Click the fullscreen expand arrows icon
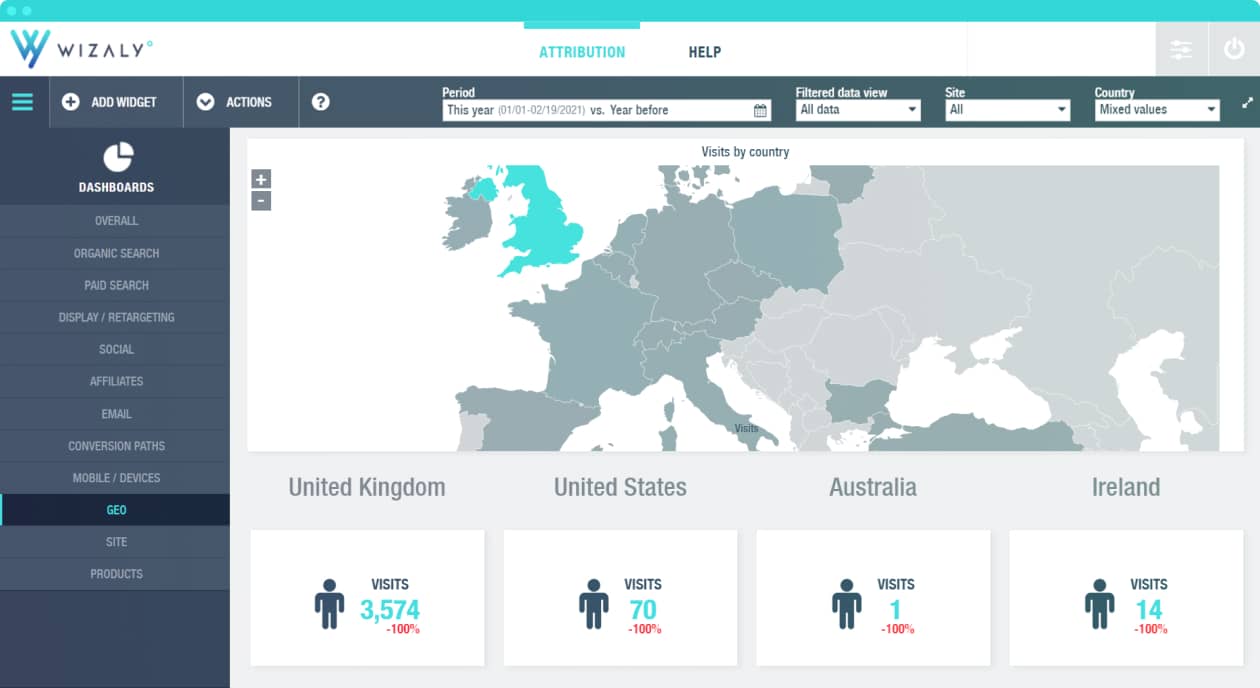The width and height of the screenshot is (1260, 688). 1247,102
